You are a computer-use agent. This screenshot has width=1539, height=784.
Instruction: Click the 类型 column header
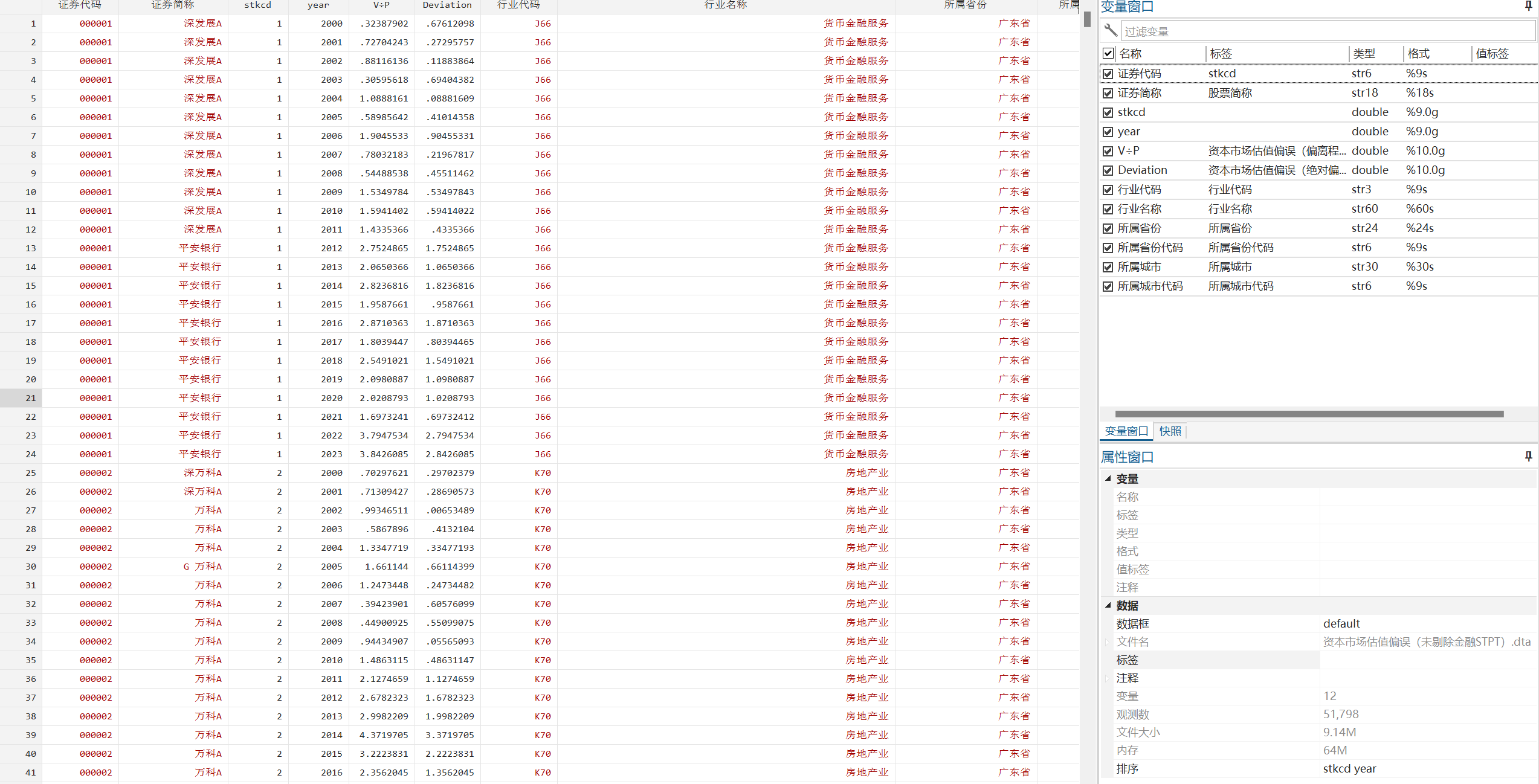1364,54
